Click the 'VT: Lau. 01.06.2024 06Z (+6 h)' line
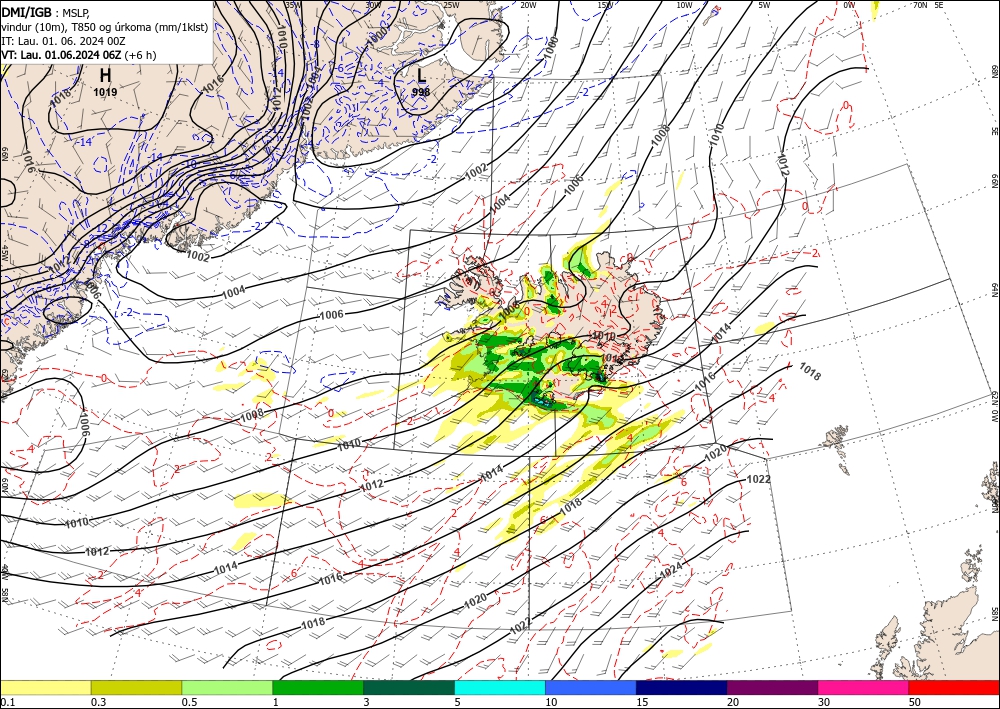 78,55
